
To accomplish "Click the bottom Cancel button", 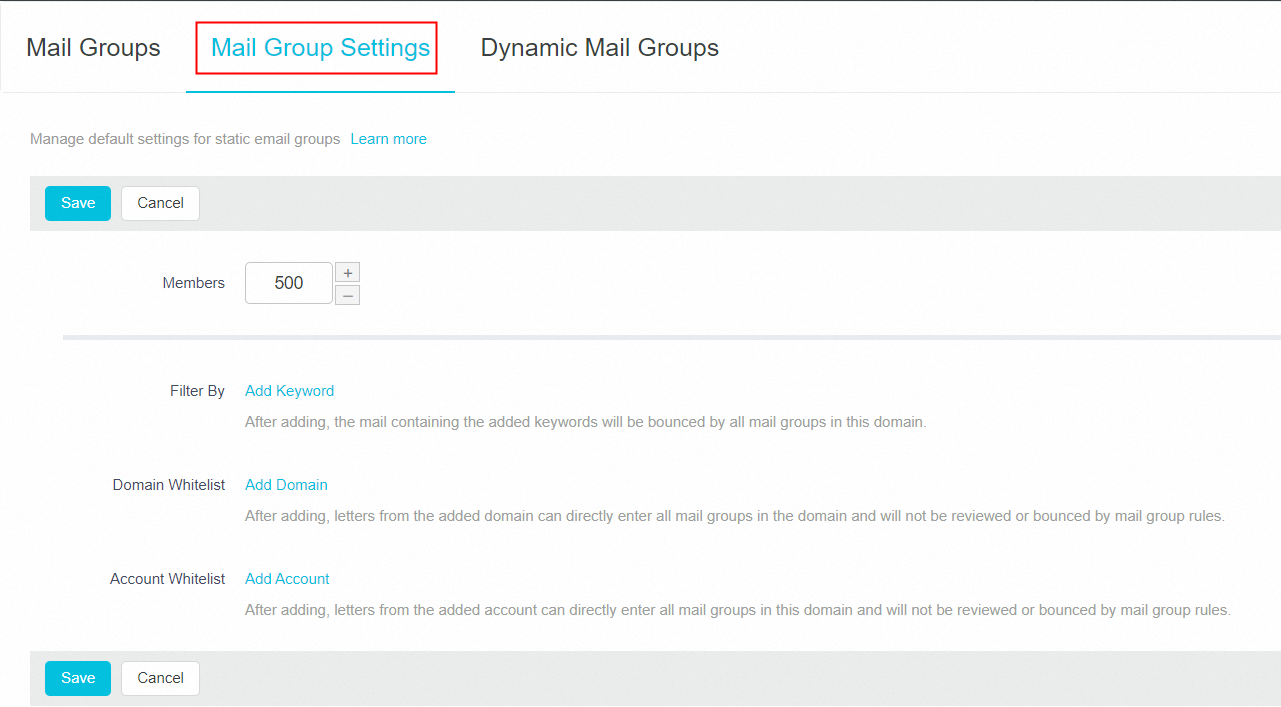I will (x=160, y=678).
